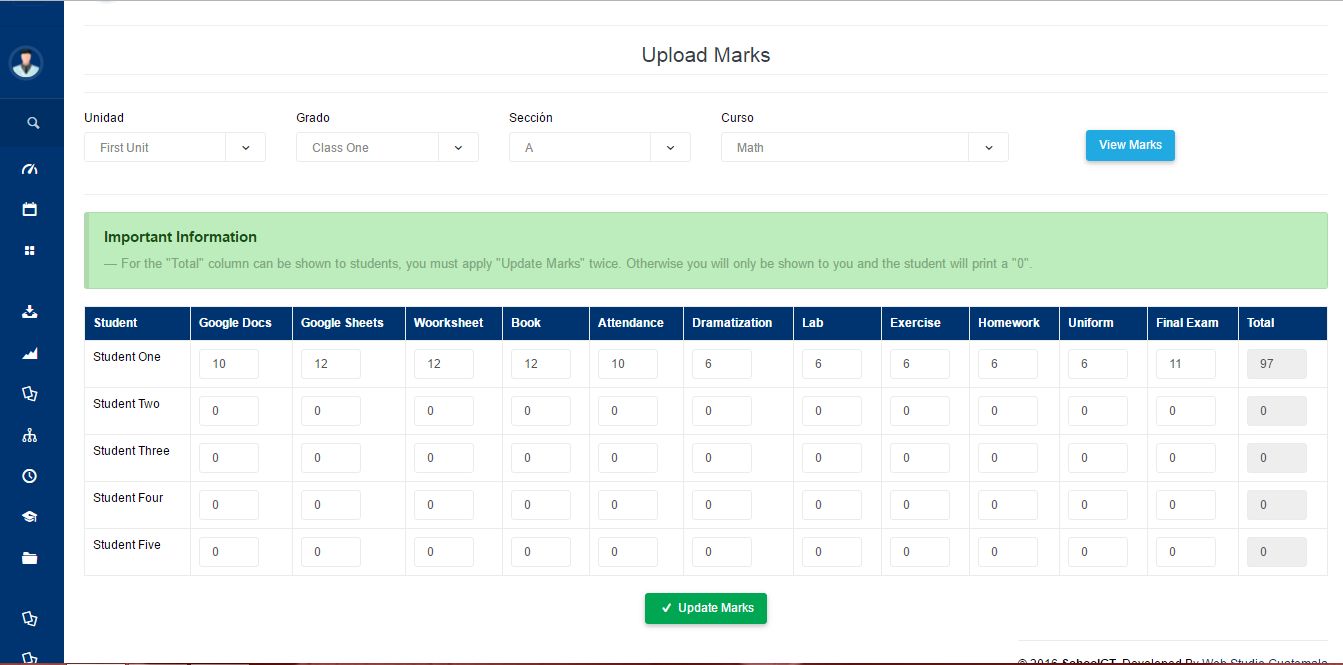Edit Student One's Google Docs mark
The height and width of the screenshot is (665, 1343).
point(229,364)
